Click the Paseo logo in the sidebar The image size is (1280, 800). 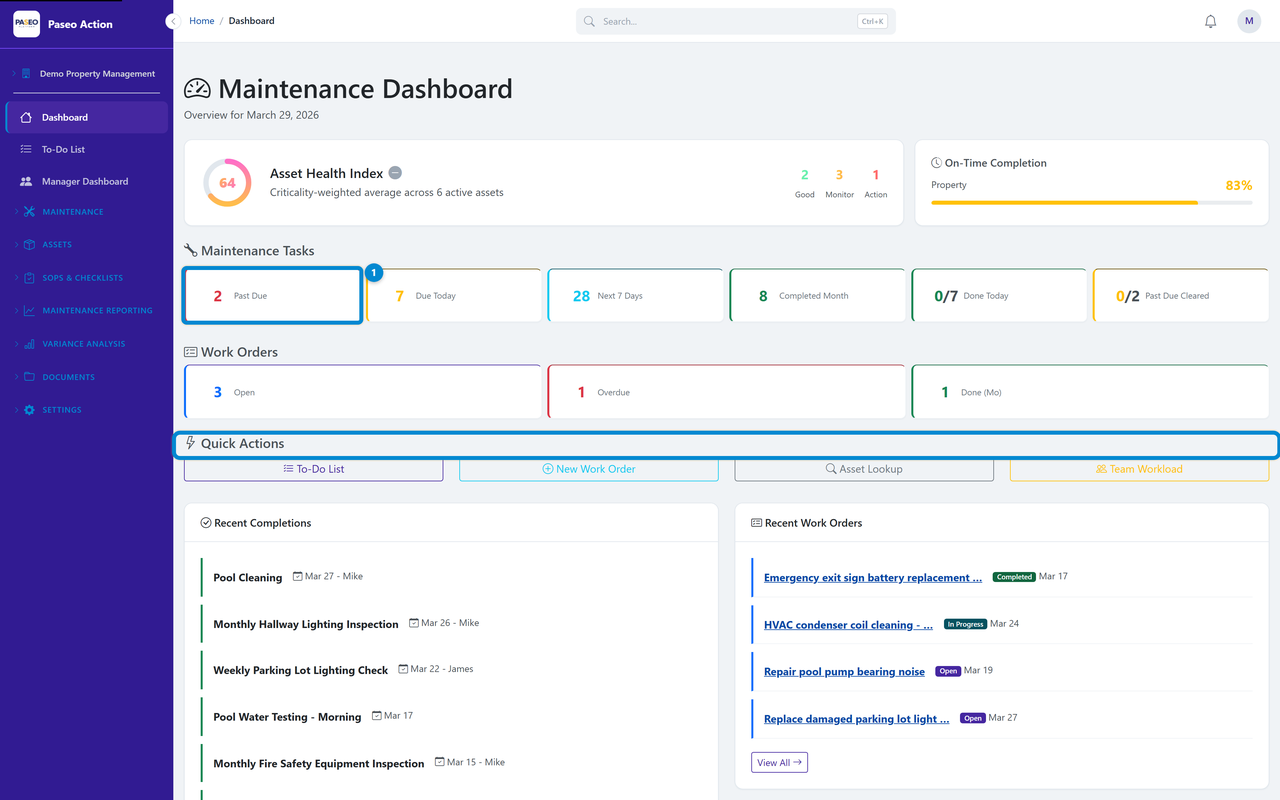[26, 22]
